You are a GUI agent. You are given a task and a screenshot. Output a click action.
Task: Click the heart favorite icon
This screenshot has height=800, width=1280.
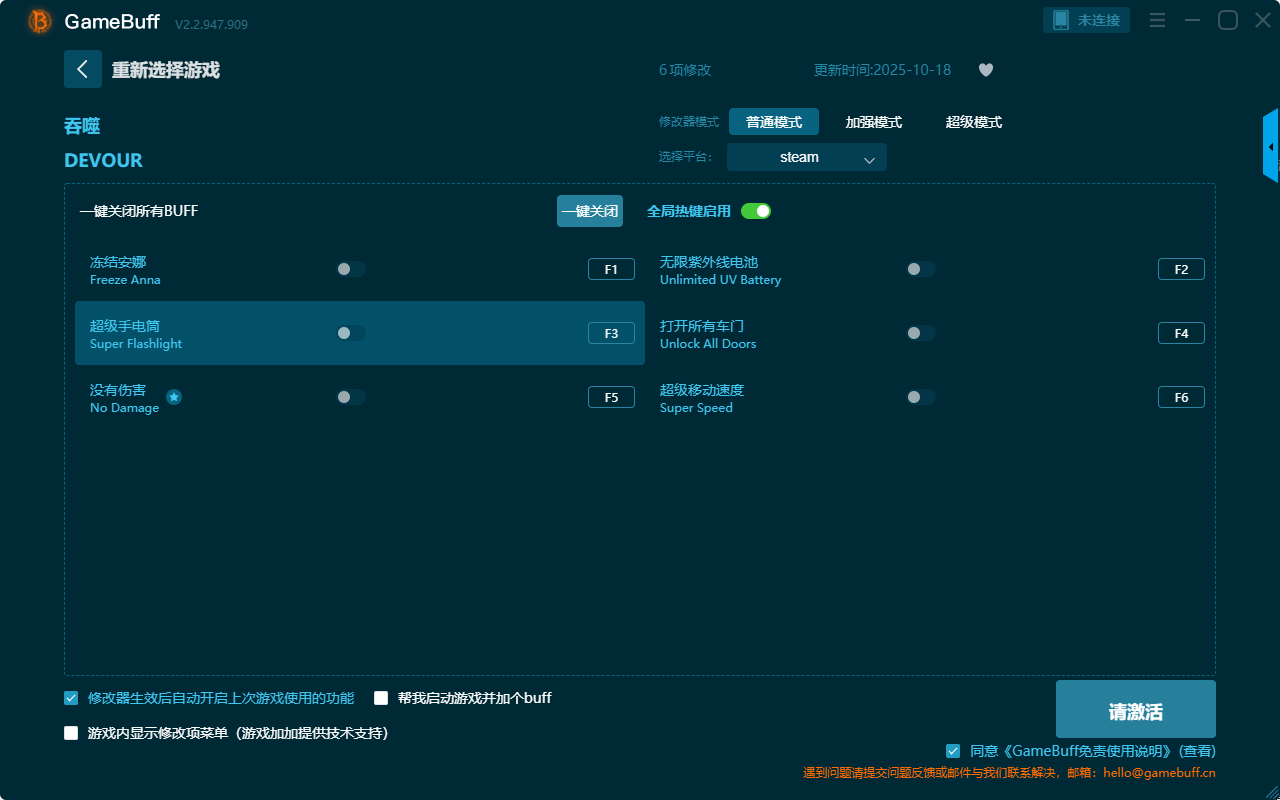click(985, 70)
